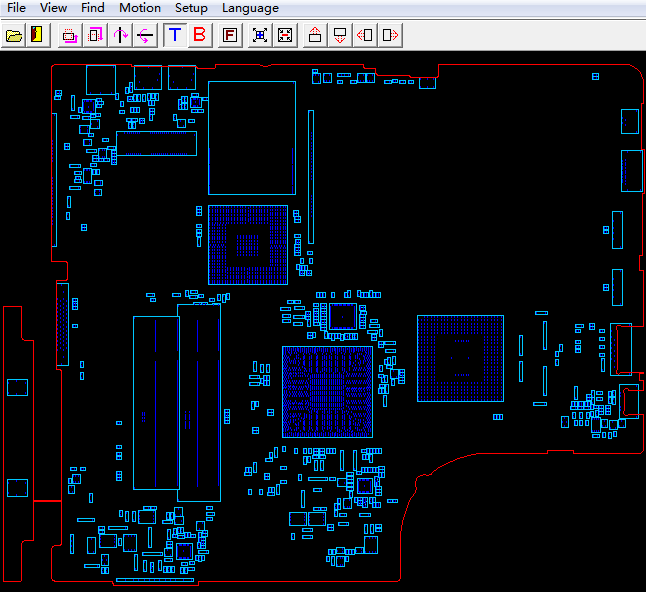The width and height of the screenshot is (646, 592).
Task: Flip board around the horizontal axis
Action: point(145,35)
